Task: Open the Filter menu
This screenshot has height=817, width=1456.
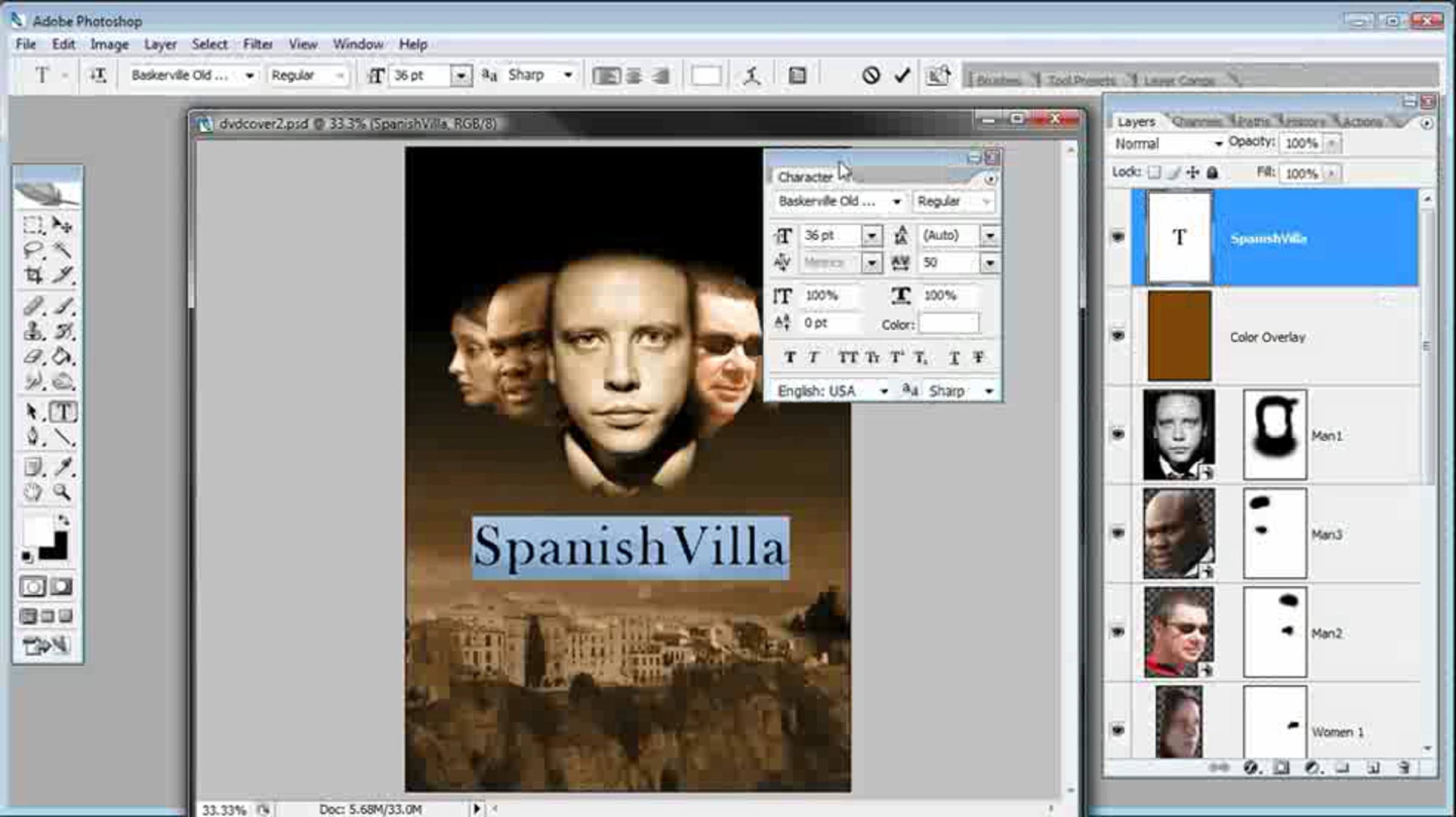Action: (258, 44)
